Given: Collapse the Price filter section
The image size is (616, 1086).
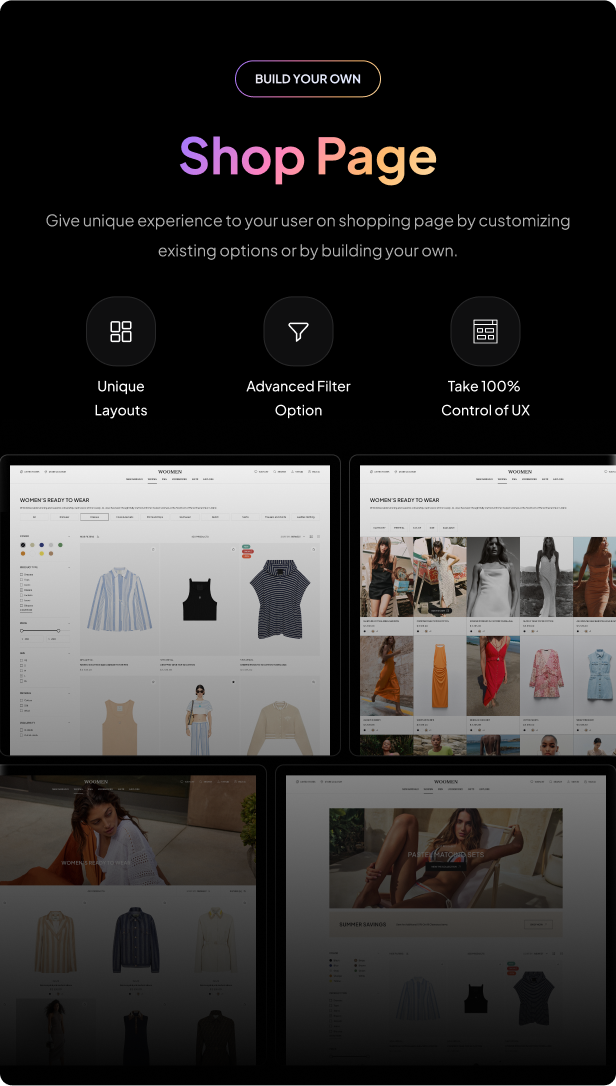Looking at the screenshot, I should [69, 623].
